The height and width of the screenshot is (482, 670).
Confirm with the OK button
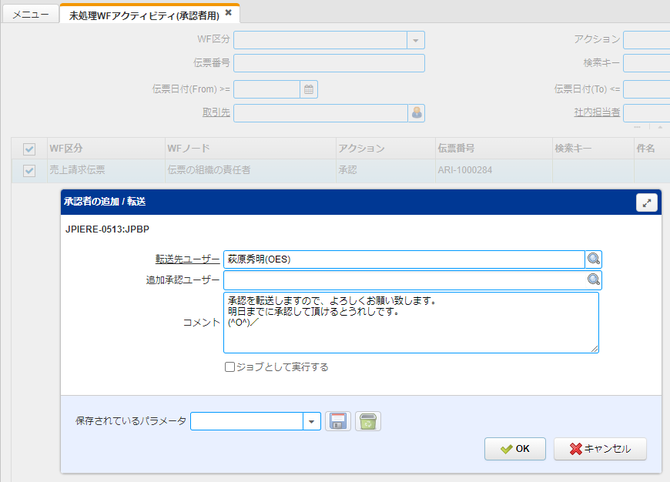tap(515, 449)
